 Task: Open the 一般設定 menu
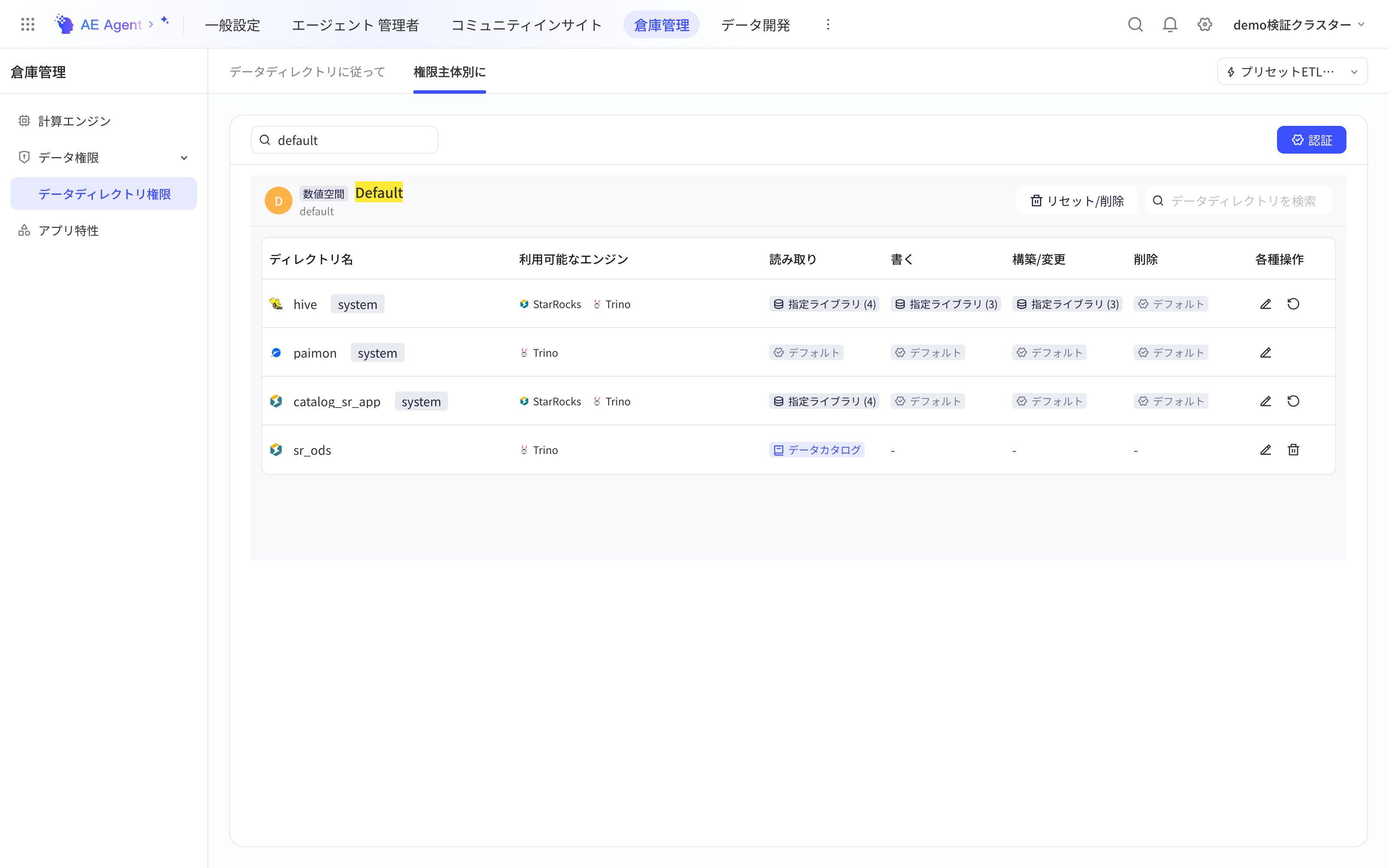tap(233, 25)
